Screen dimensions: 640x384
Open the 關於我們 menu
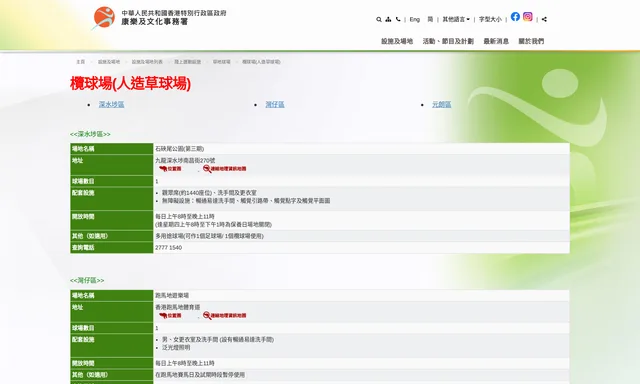pos(531,41)
